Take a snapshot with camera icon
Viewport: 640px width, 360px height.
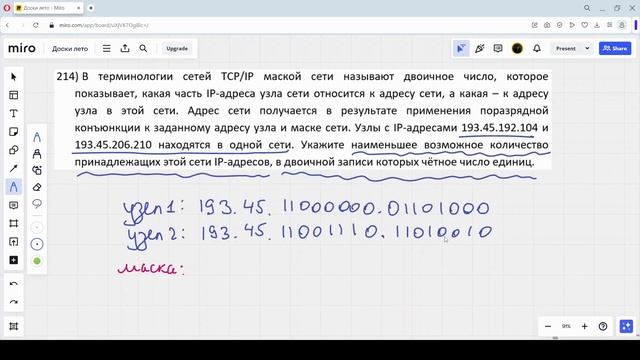coord(547,25)
